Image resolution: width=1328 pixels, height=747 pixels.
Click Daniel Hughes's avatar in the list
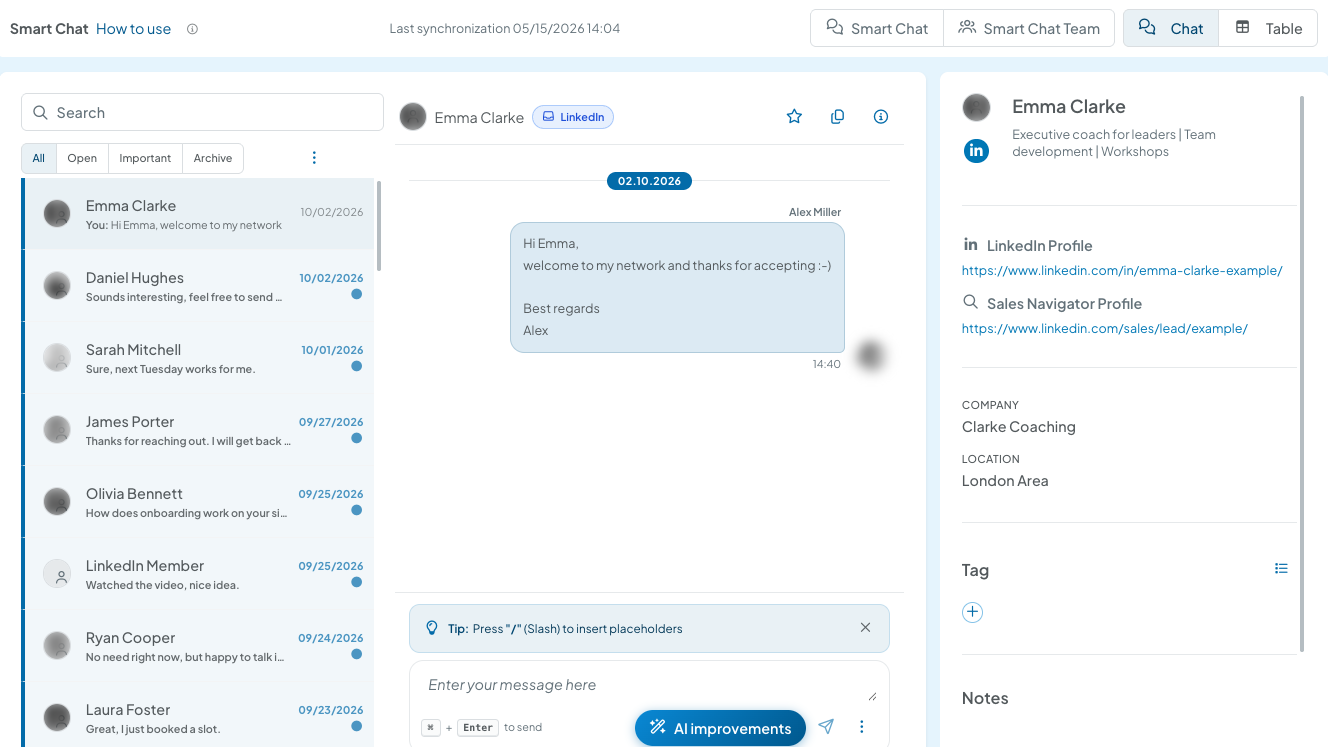click(57, 285)
